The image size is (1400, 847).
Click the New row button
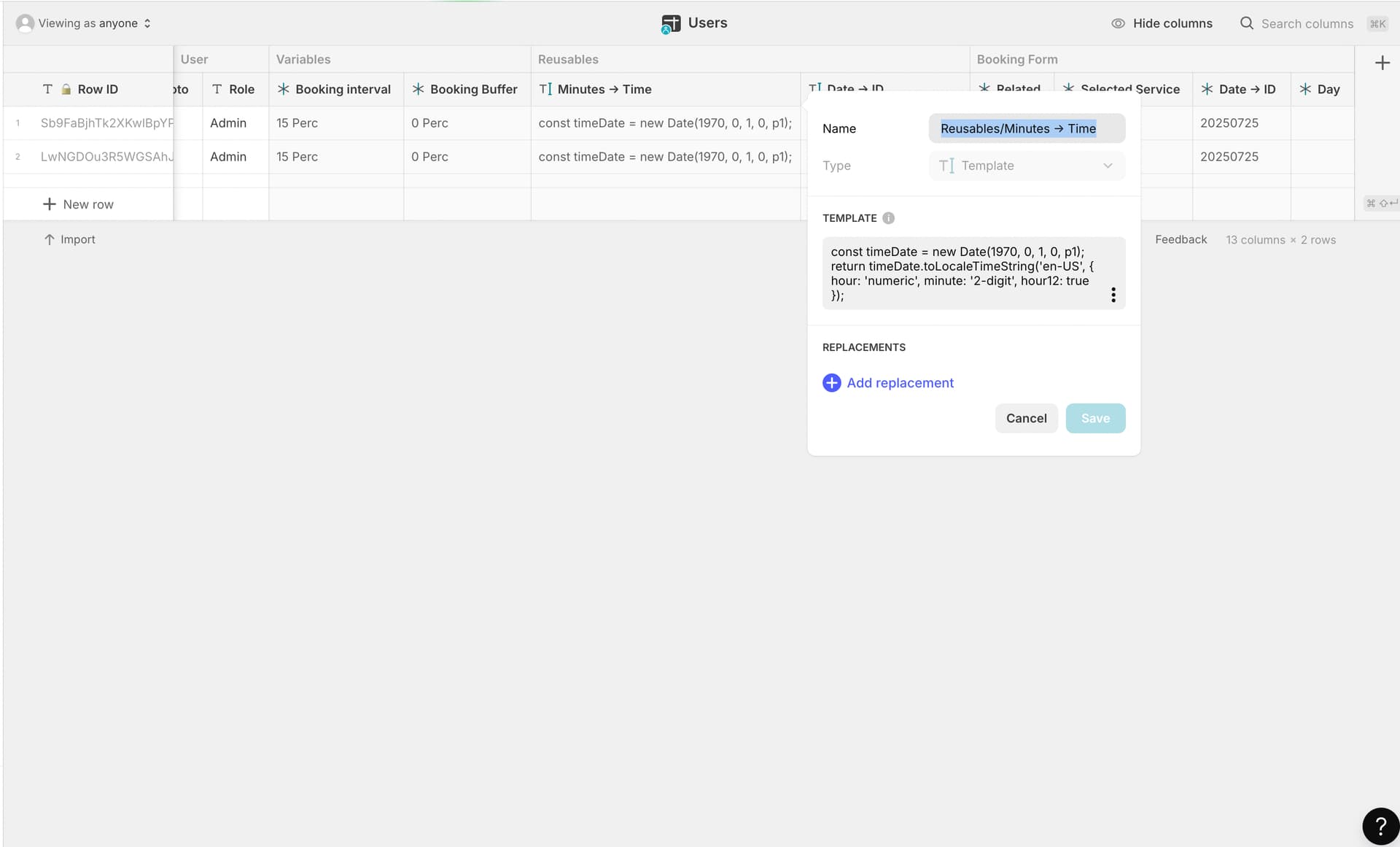point(78,204)
